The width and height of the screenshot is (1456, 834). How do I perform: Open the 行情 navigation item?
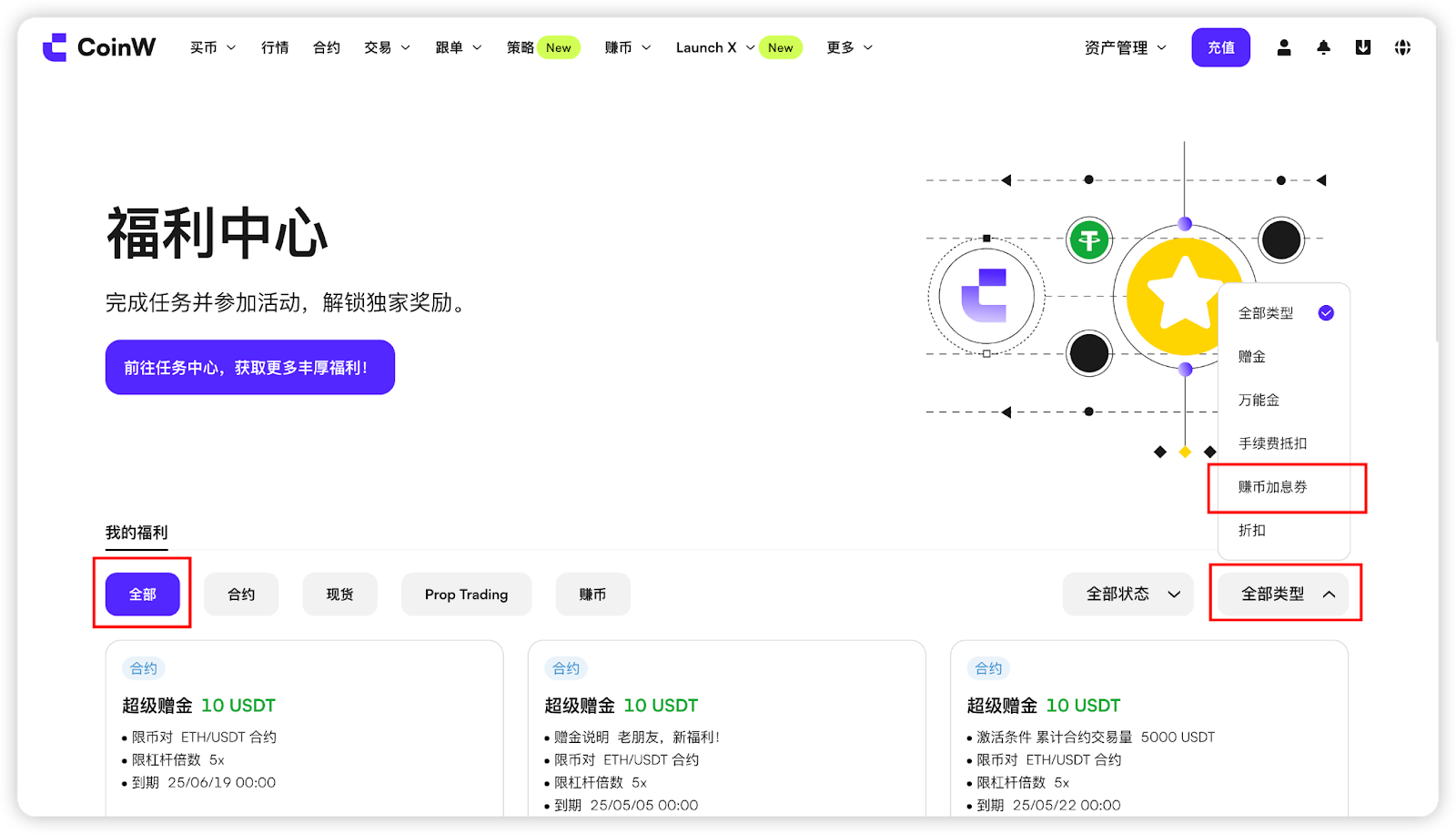275,47
